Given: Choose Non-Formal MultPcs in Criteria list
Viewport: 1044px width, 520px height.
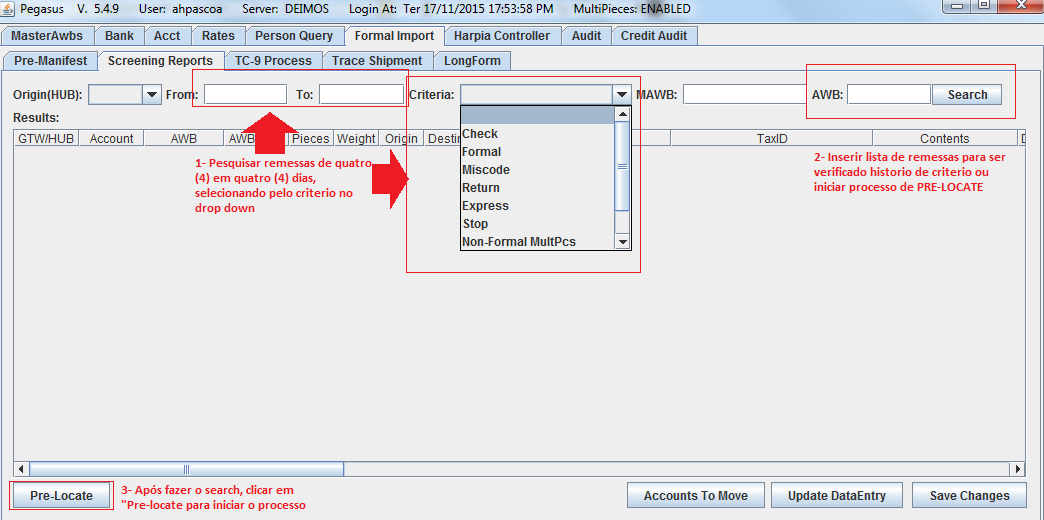Looking at the screenshot, I should [537, 242].
